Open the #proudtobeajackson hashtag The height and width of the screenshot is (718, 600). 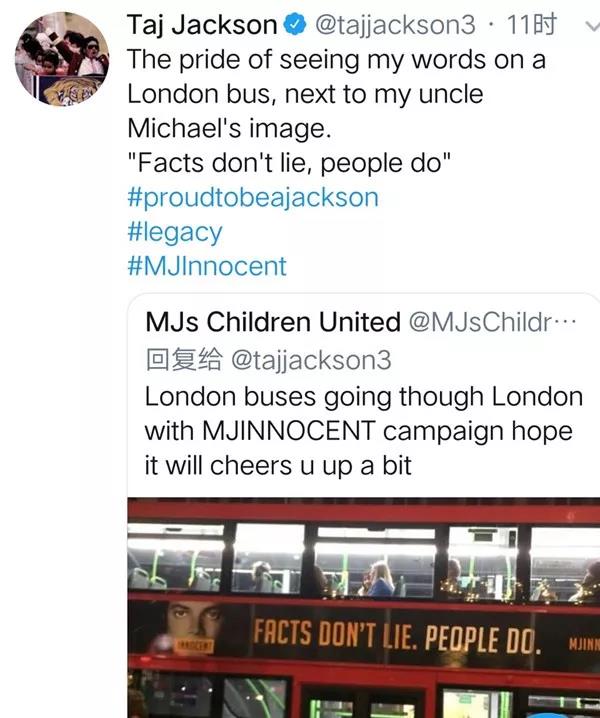click(x=253, y=197)
